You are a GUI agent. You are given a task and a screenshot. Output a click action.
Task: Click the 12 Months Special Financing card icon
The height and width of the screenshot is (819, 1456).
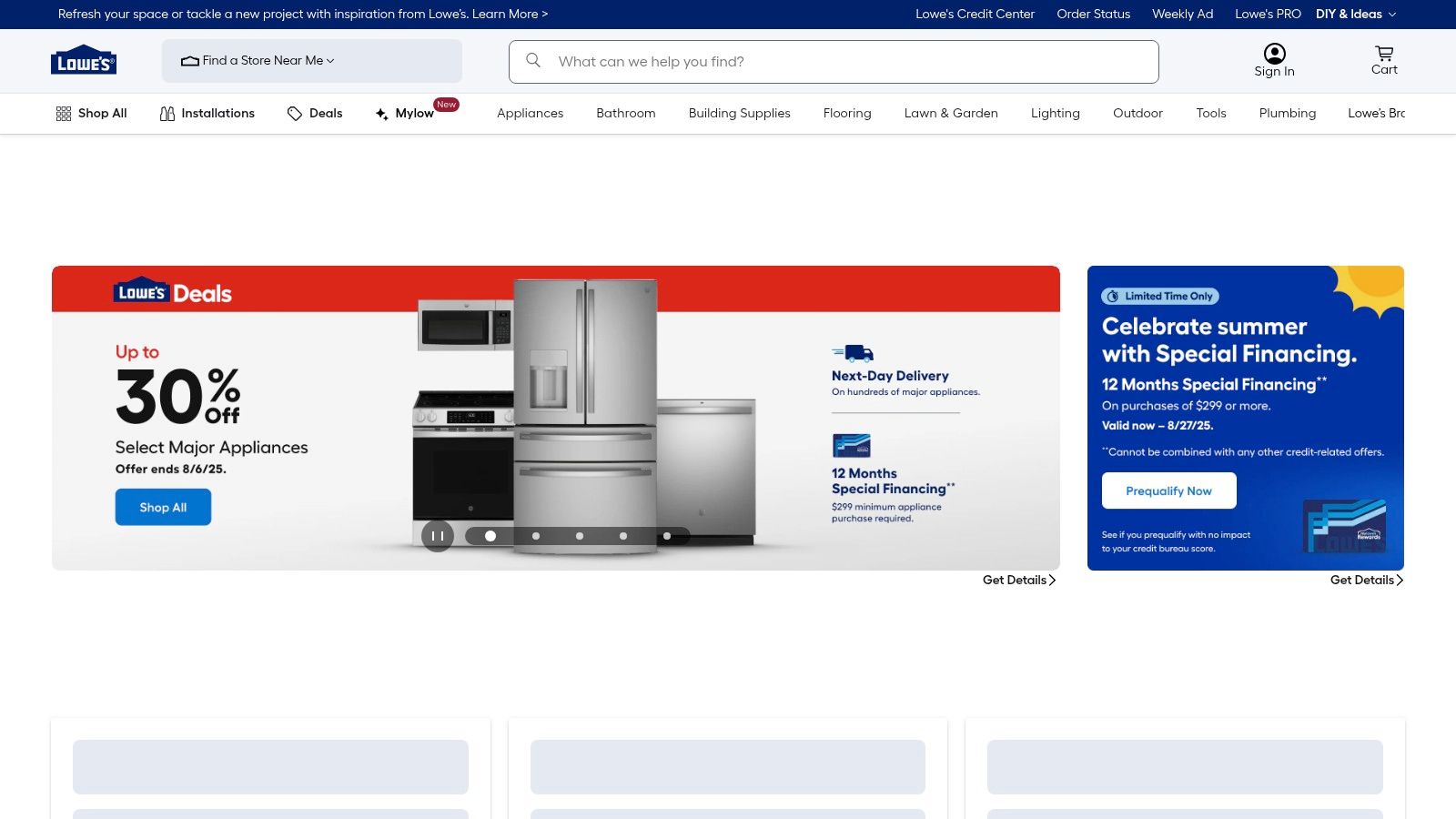pyautogui.click(x=852, y=445)
